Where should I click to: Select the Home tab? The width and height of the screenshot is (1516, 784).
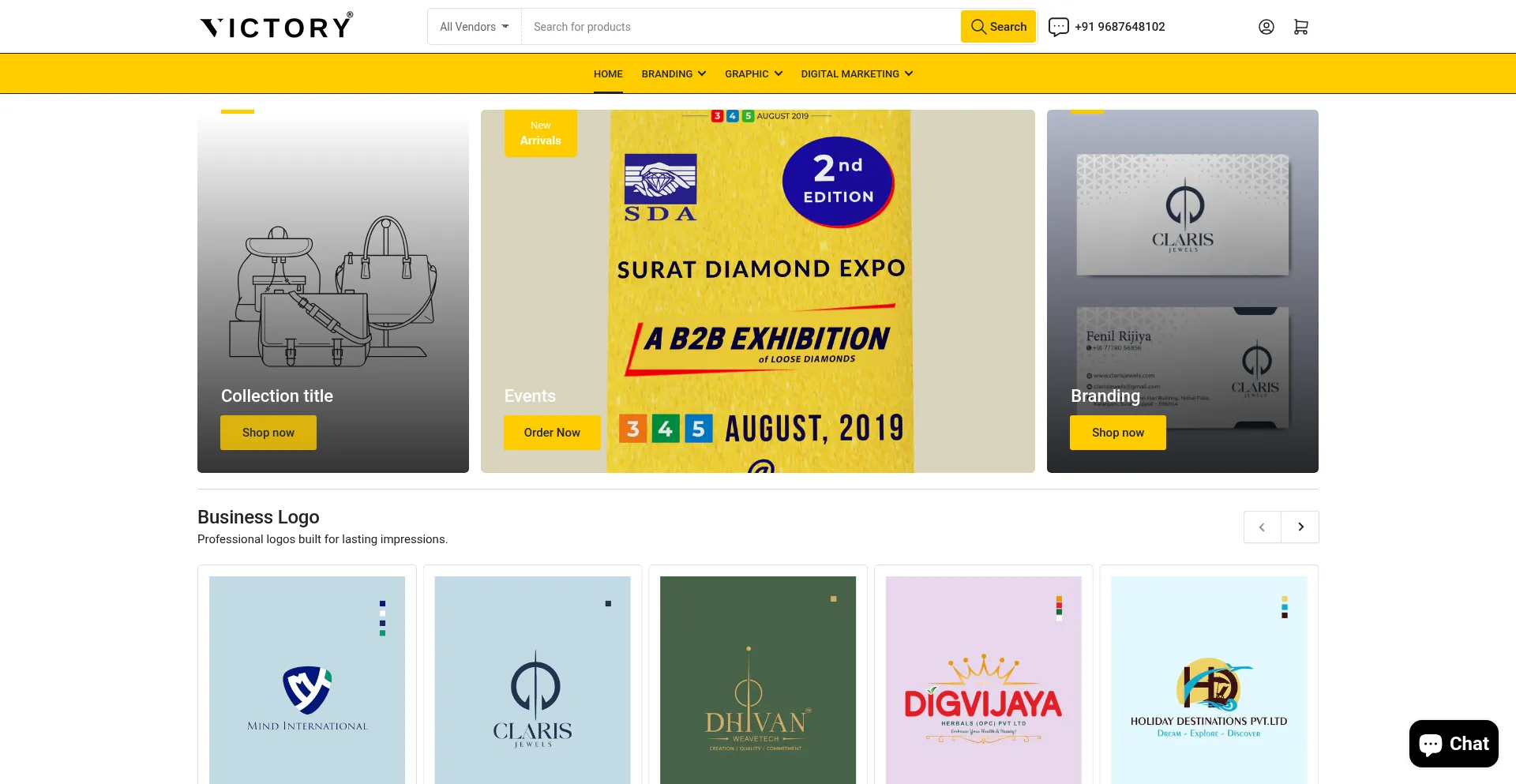point(608,73)
